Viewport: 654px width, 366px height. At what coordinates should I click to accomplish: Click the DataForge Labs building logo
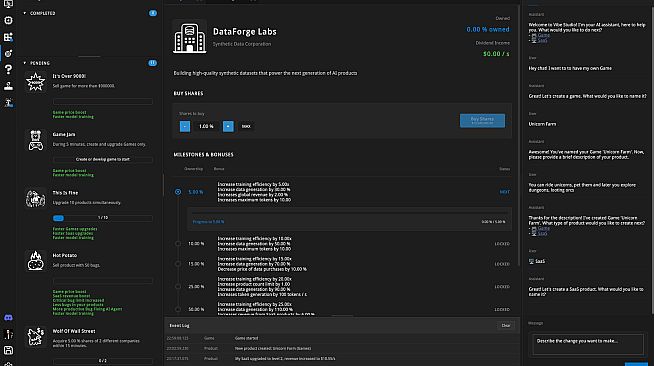[190, 37]
